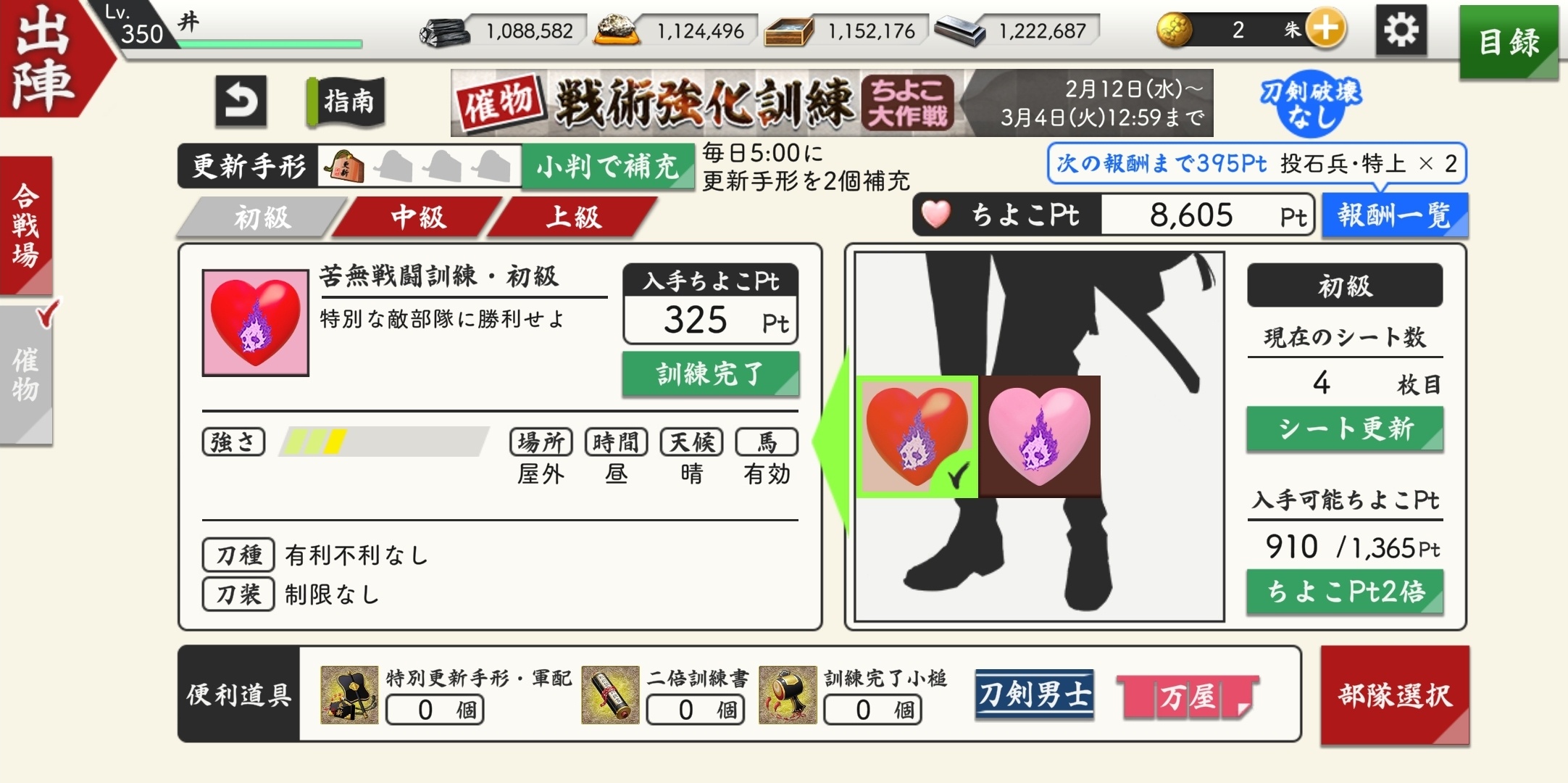Tap the 特別更新手形・軍配 item icon
This screenshot has width=1568, height=783.
click(349, 695)
